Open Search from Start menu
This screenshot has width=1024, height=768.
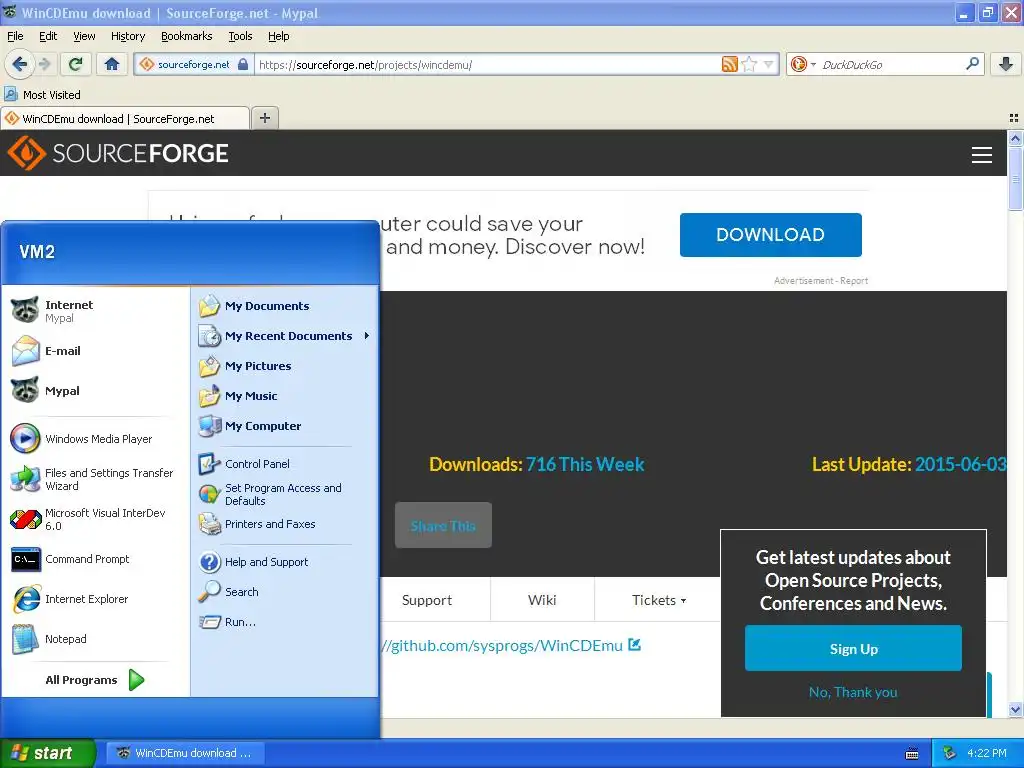click(x=285, y=592)
